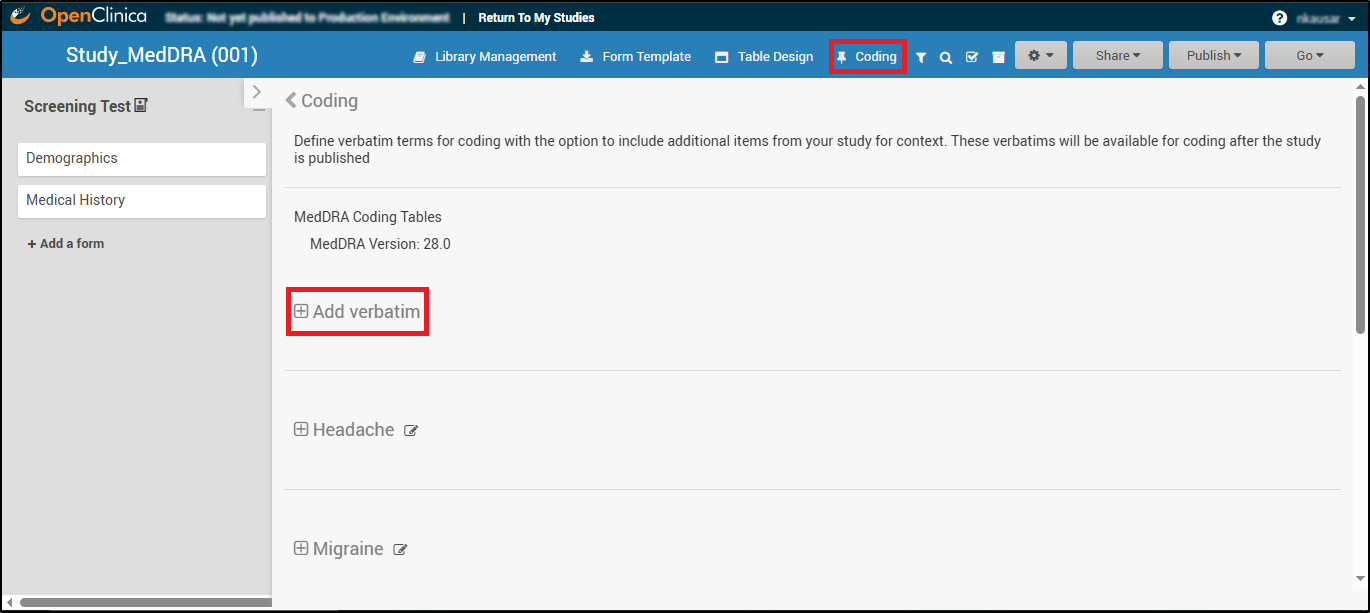Image resolution: width=1370 pixels, height=613 pixels.
Task: Open Library Management
Action: pos(485,57)
